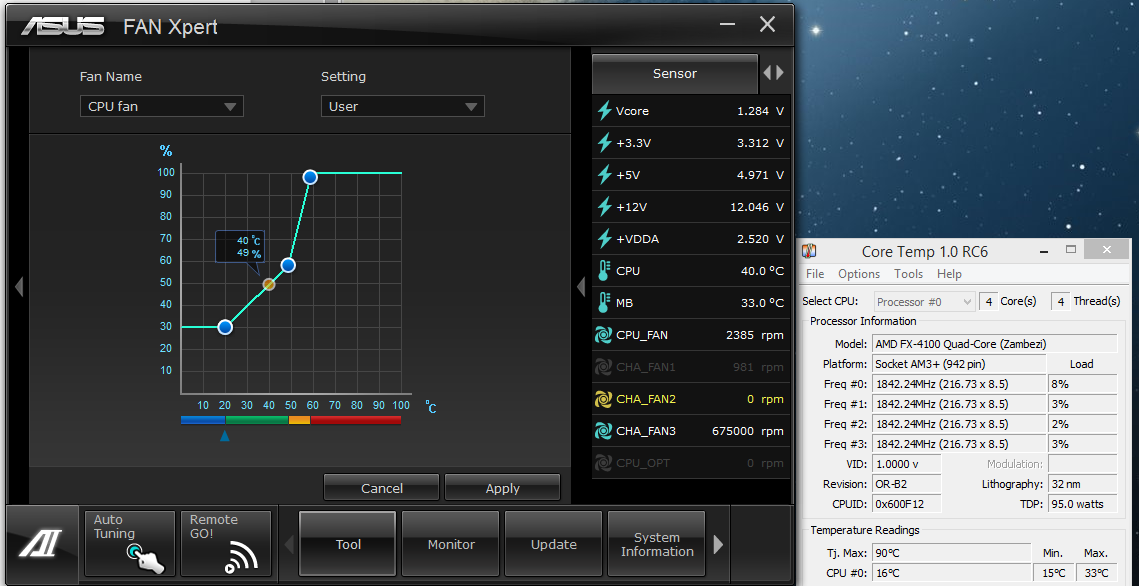Image resolution: width=1139 pixels, height=586 pixels.
Task: Select the Update menu button
Action: pyautogui.click(x=554, y=544)
